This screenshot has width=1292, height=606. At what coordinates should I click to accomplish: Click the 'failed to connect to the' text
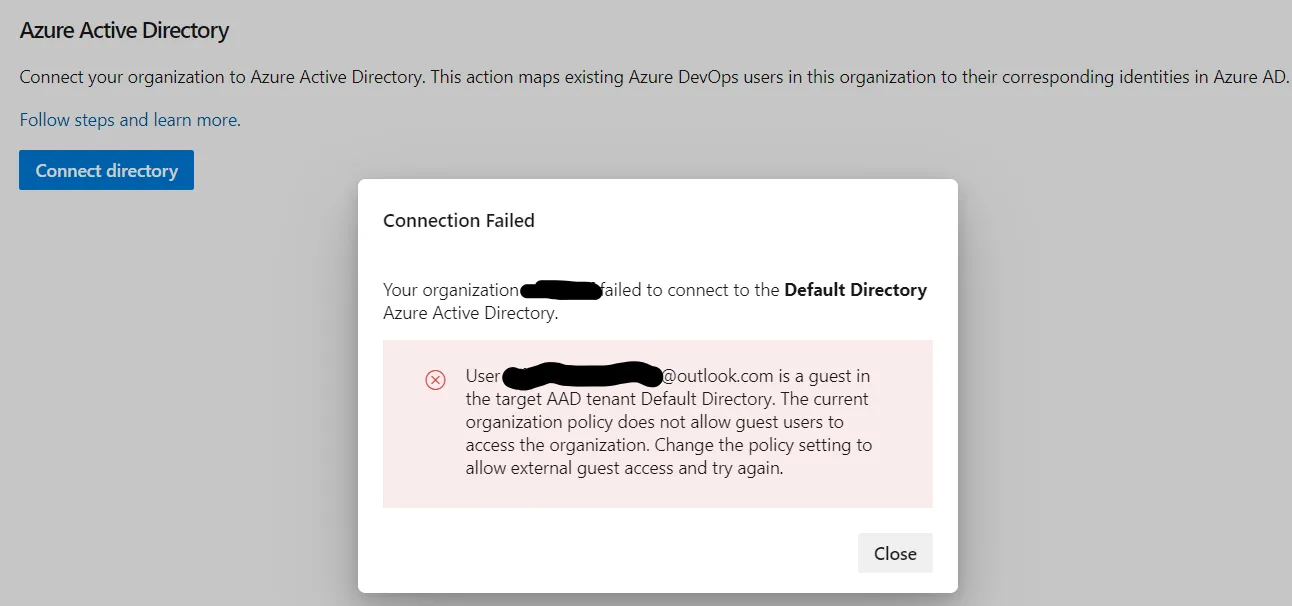click(x=690, y=290)
